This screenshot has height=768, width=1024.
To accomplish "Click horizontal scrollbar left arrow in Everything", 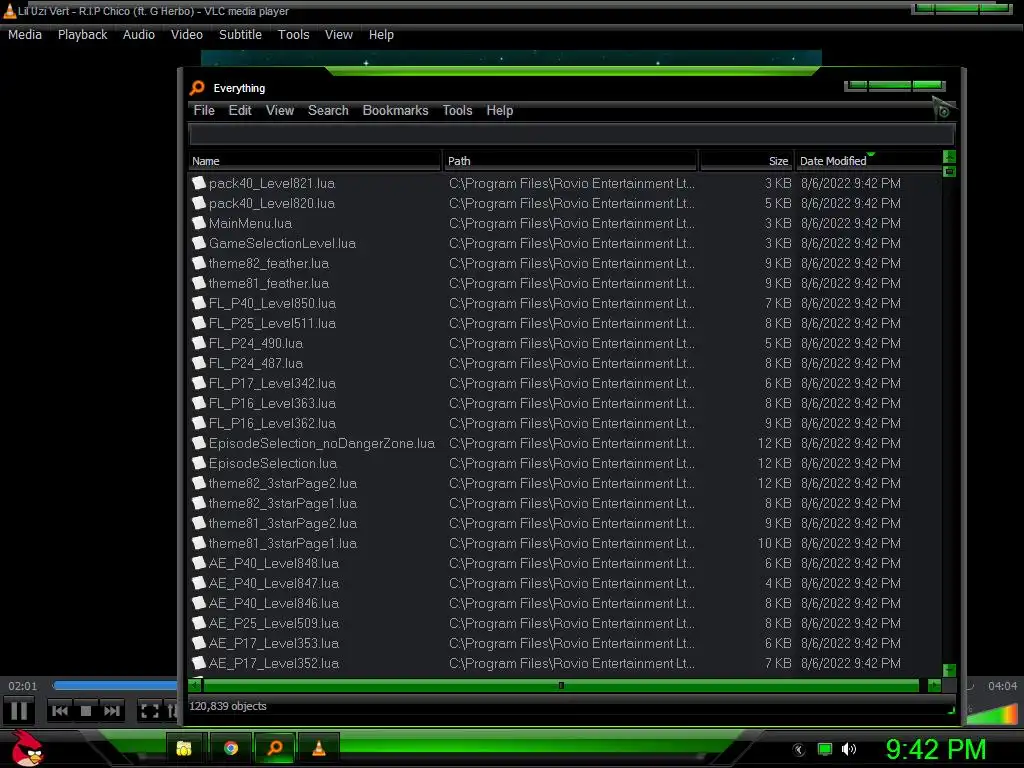I will pos(195,685).
